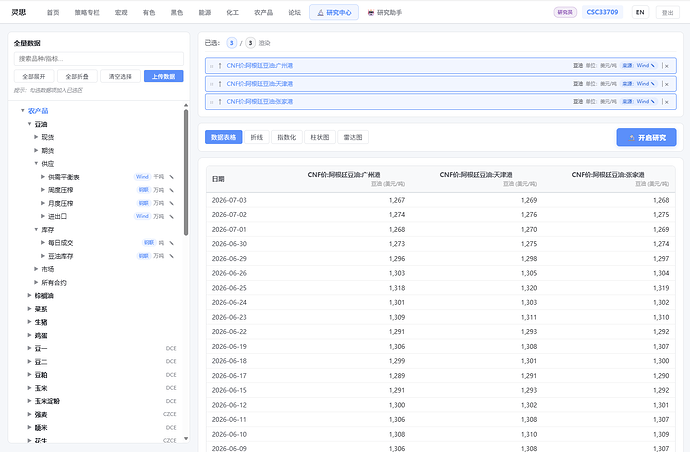Select the 生猪 tree row
Viewport: 690px width, 452px height.
coord(41,322)
